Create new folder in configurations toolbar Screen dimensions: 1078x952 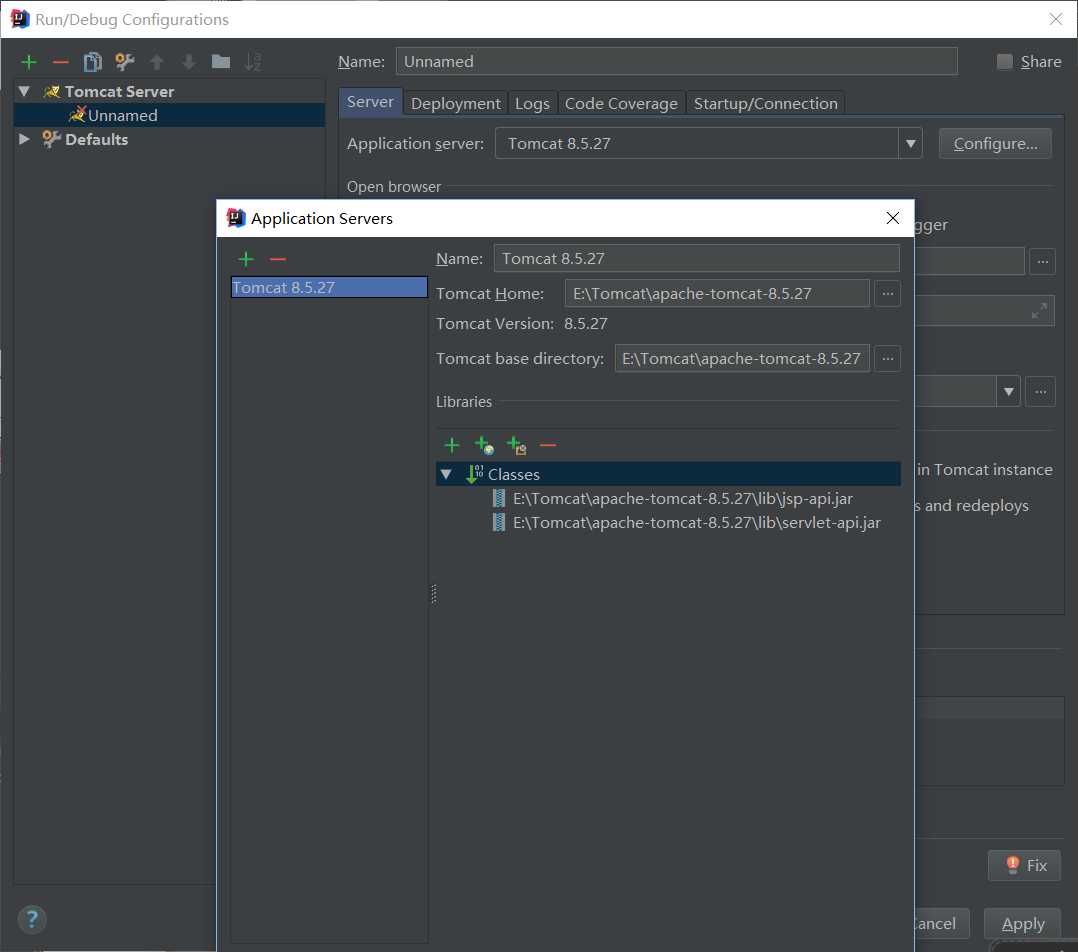221,62
